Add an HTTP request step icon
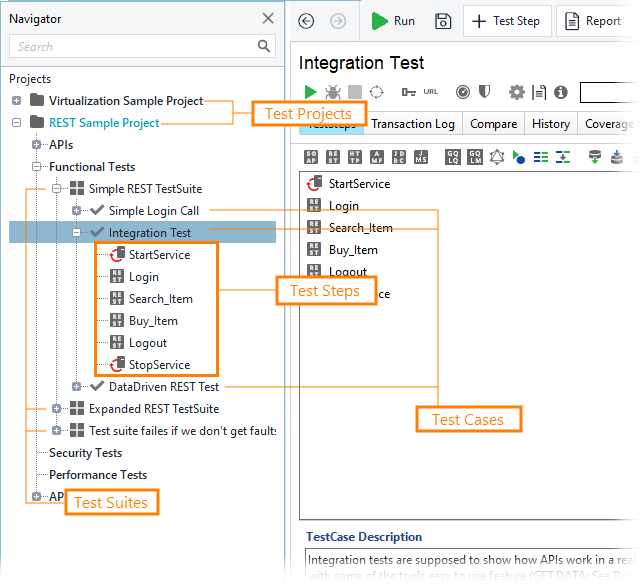This screenshot has width=643, height=585. pyautogui.click(x=355, y=157)
